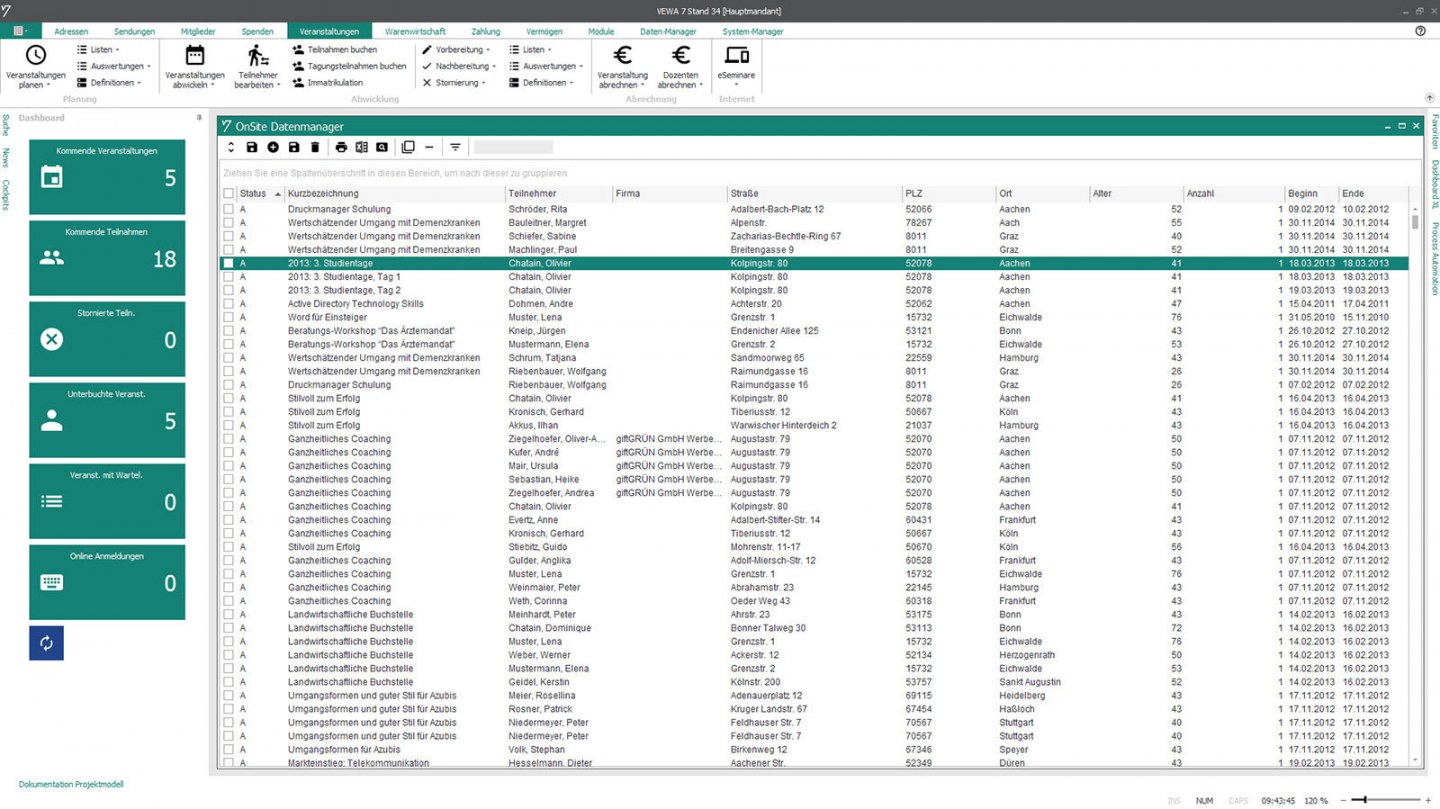Image resolution: width=1440 pixels, height=809 pixels.
Task: Switch to the Mitglieder tab
Action: (x=198, y=32)
